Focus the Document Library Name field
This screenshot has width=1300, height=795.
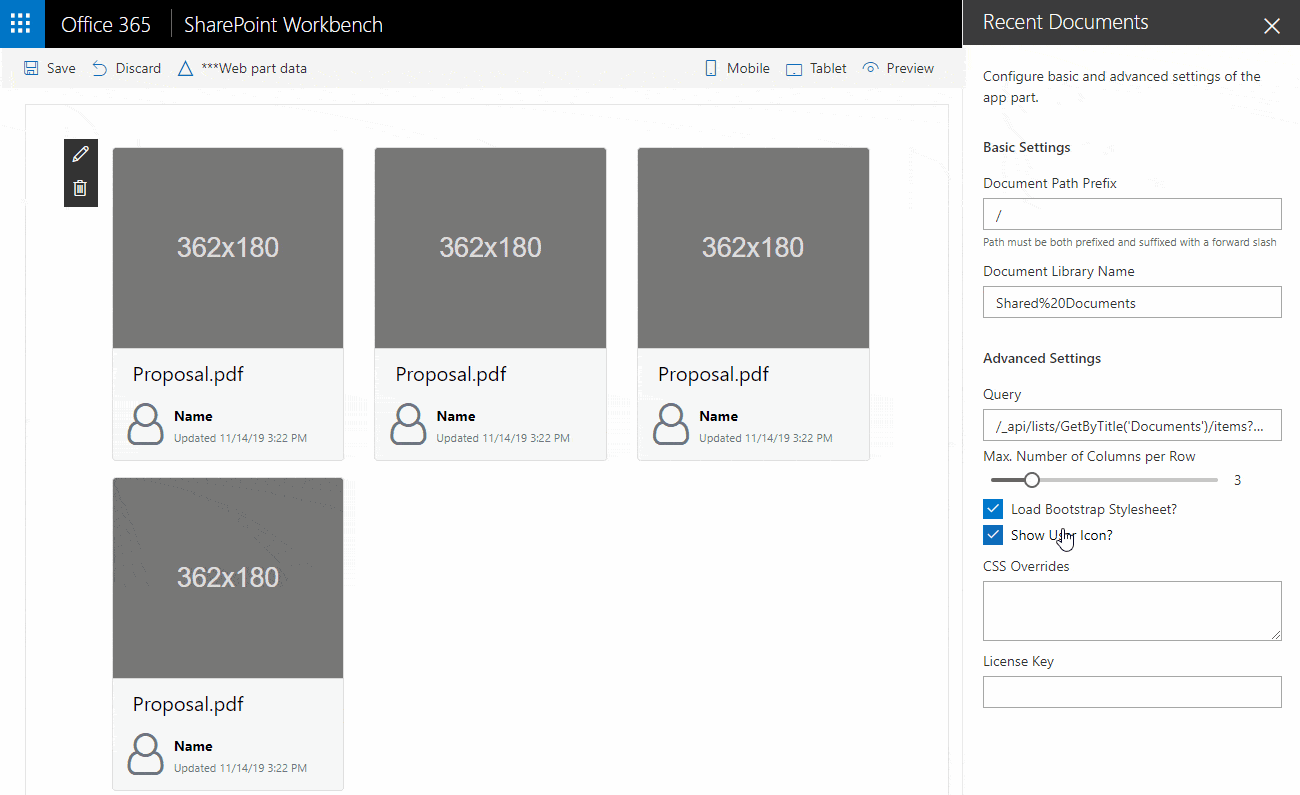(1131, 302)
